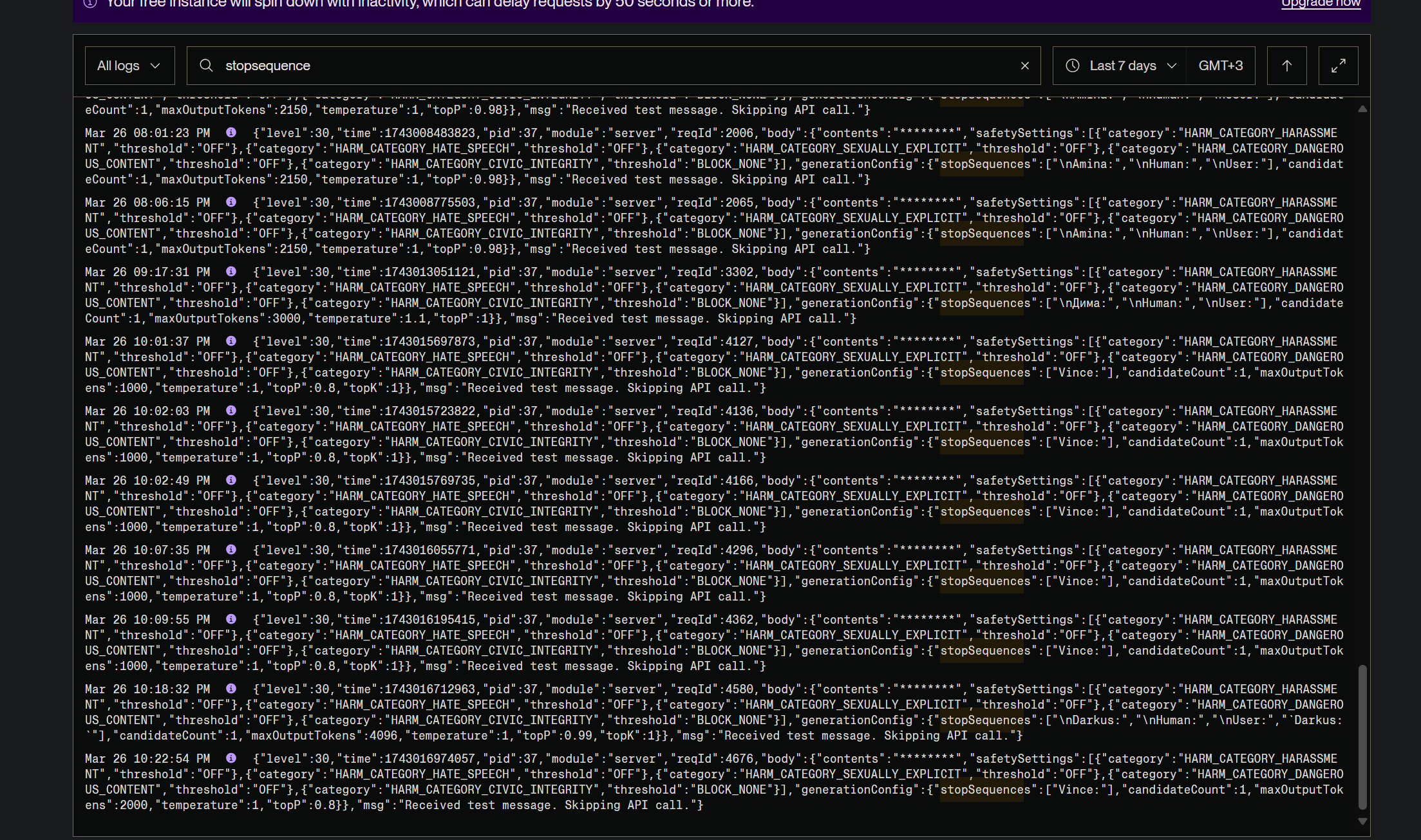Focus the stopsequence search field
Viewport: 1421px width, 840px height.
tap(612, 66)
